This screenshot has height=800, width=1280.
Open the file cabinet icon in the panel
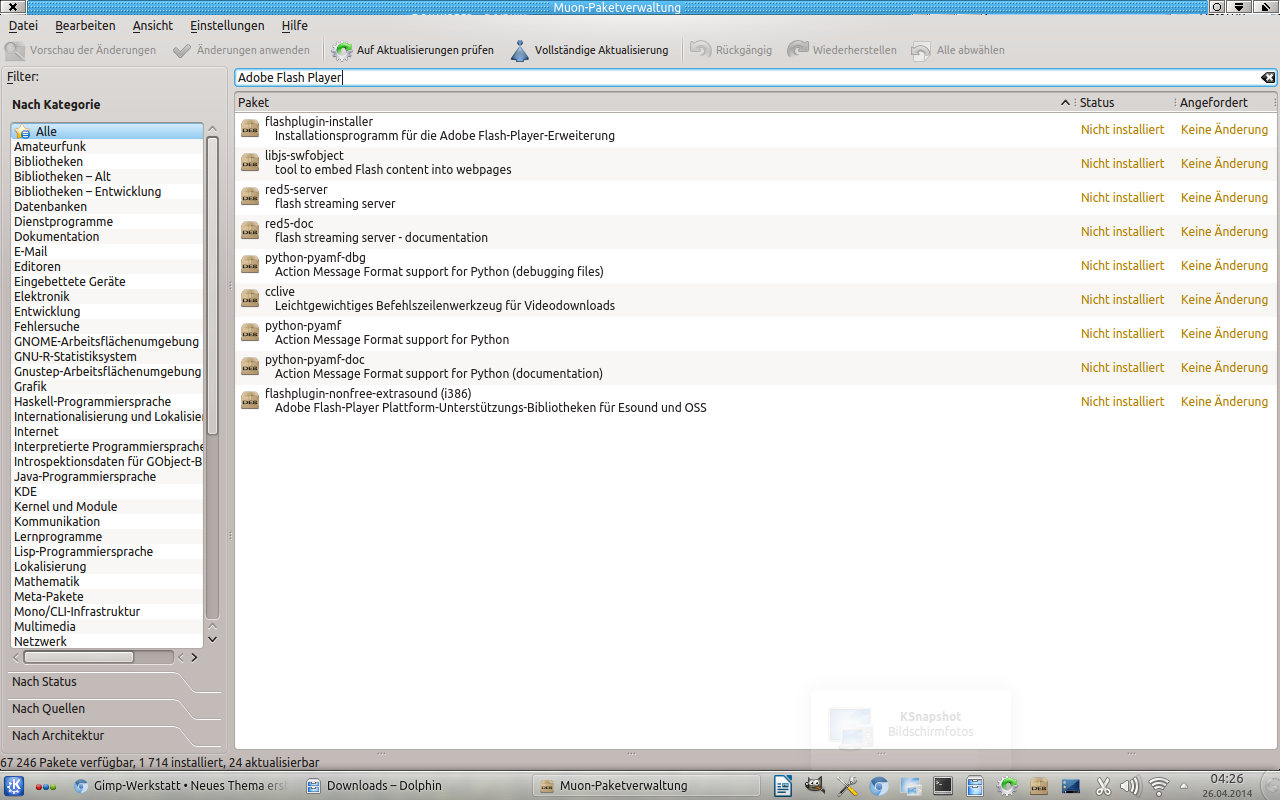(975, 786)
